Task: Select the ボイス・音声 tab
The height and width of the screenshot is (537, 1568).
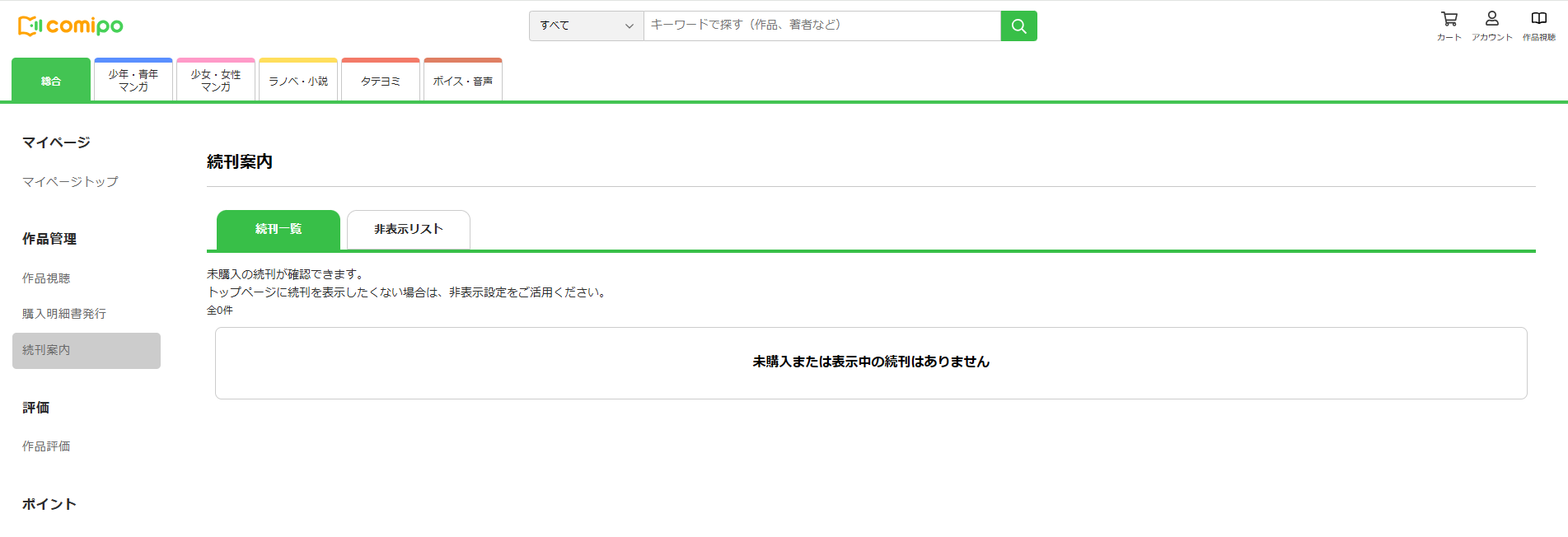Action: pyautogui.click(x=463, y=81)
